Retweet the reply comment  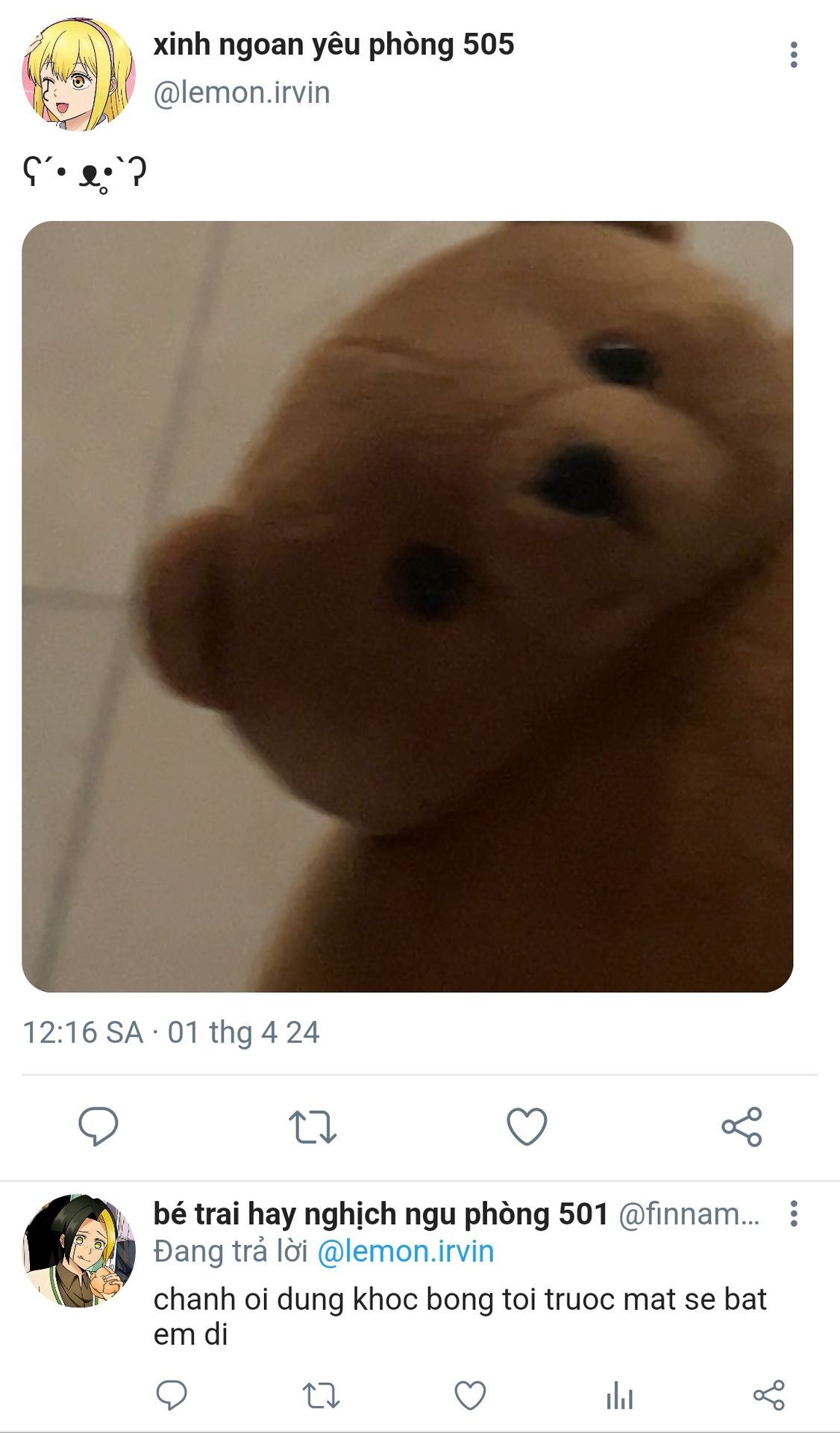(x=321, y=1394)
